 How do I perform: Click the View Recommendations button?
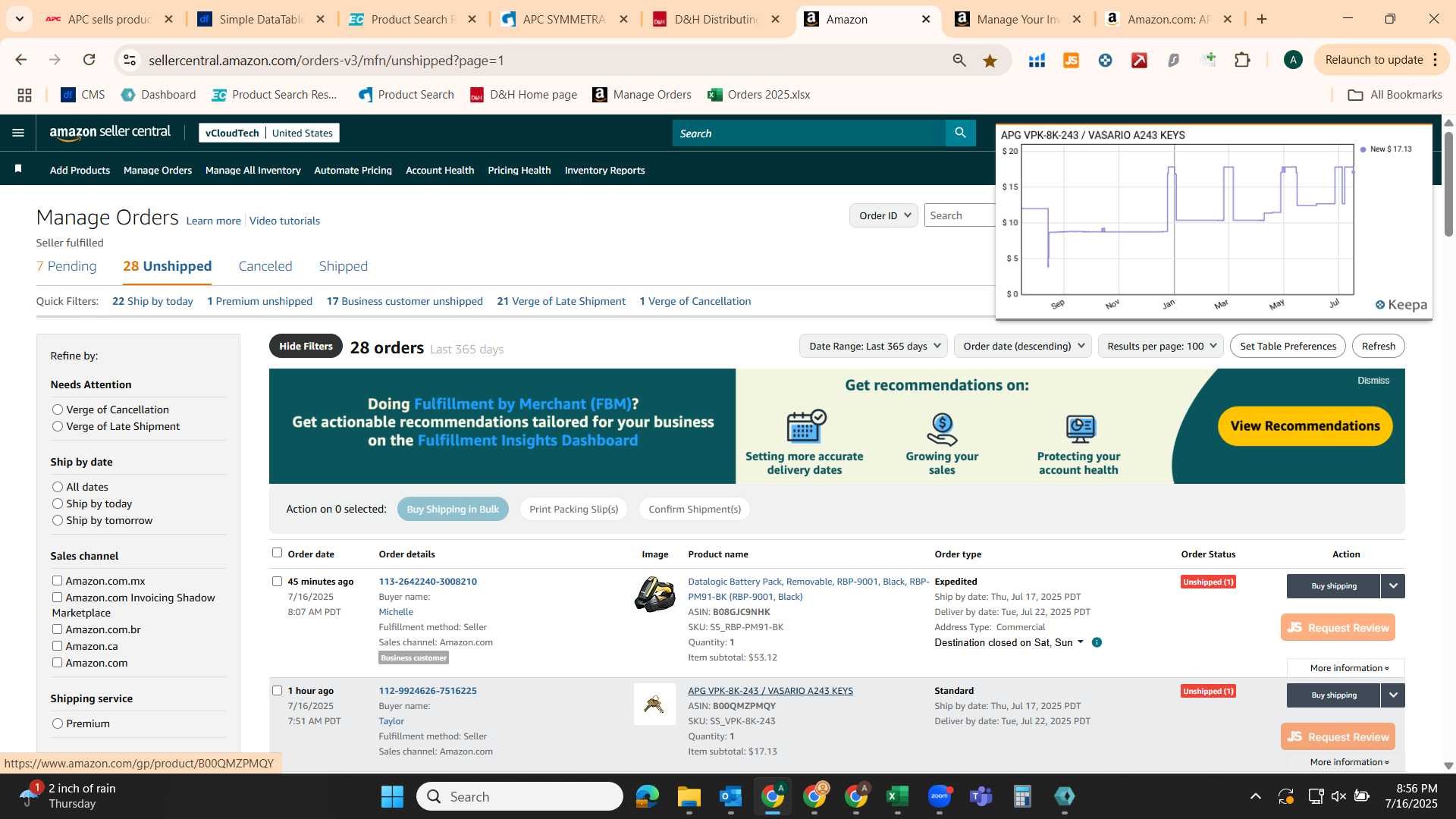click(x=1305, y=426)
